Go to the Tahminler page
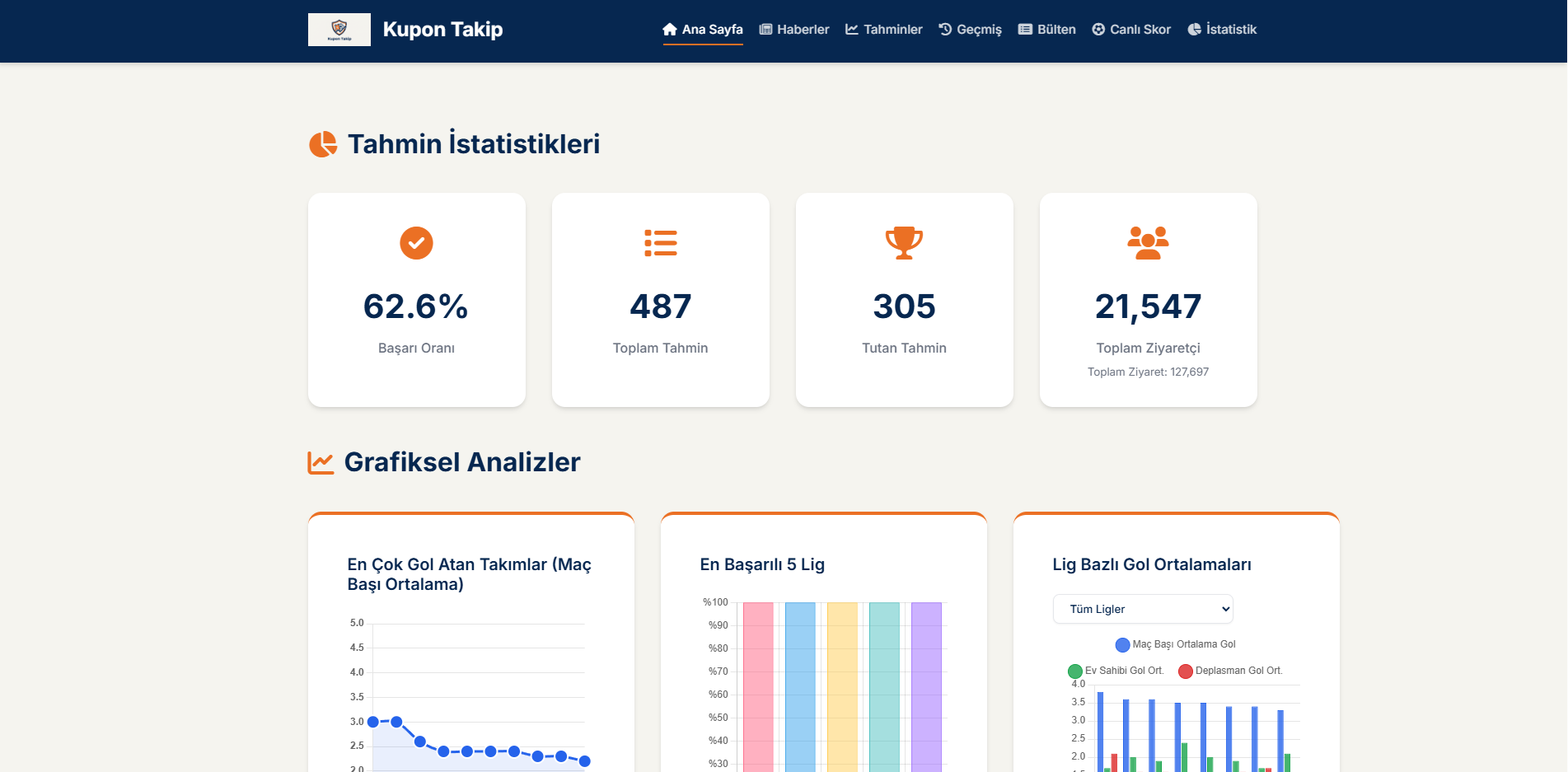 click(883, 30)
